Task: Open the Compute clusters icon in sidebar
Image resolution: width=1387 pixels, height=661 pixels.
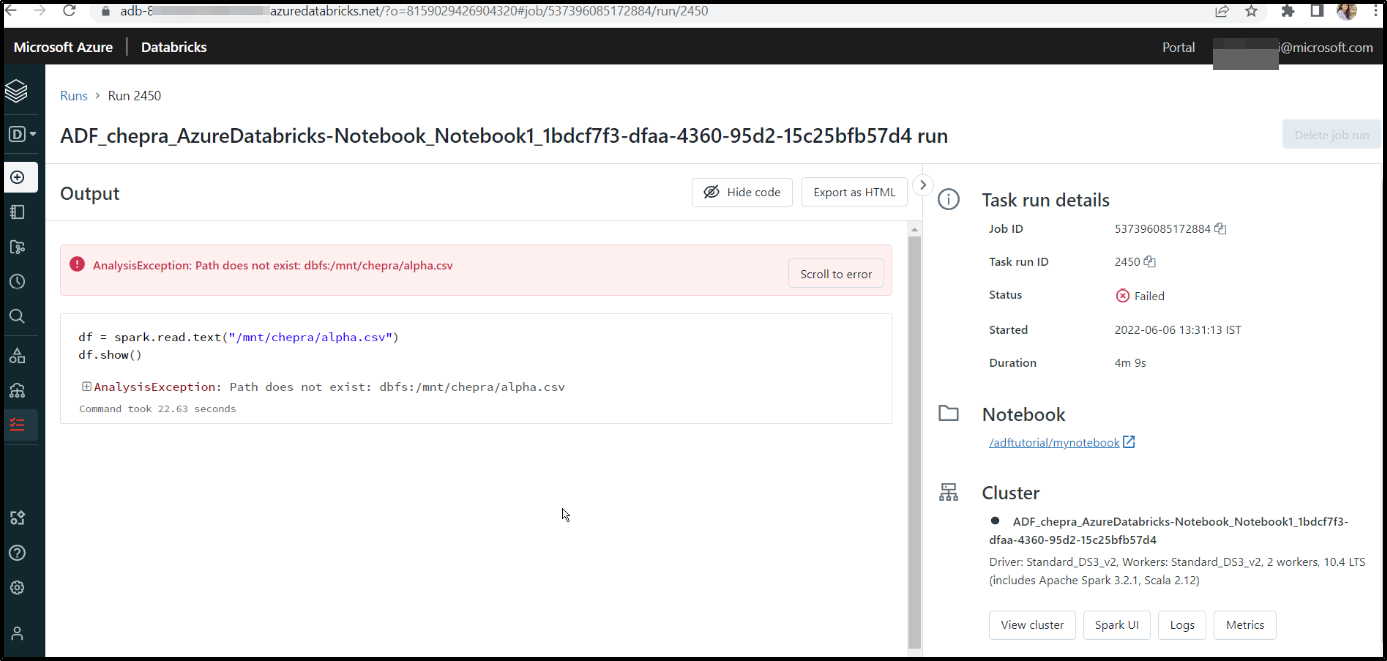Action: tap(17, 390)
